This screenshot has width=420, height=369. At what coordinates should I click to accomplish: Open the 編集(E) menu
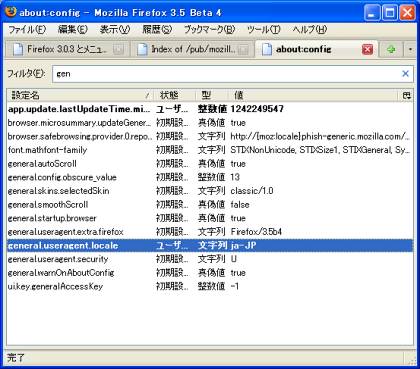[72, 30]
